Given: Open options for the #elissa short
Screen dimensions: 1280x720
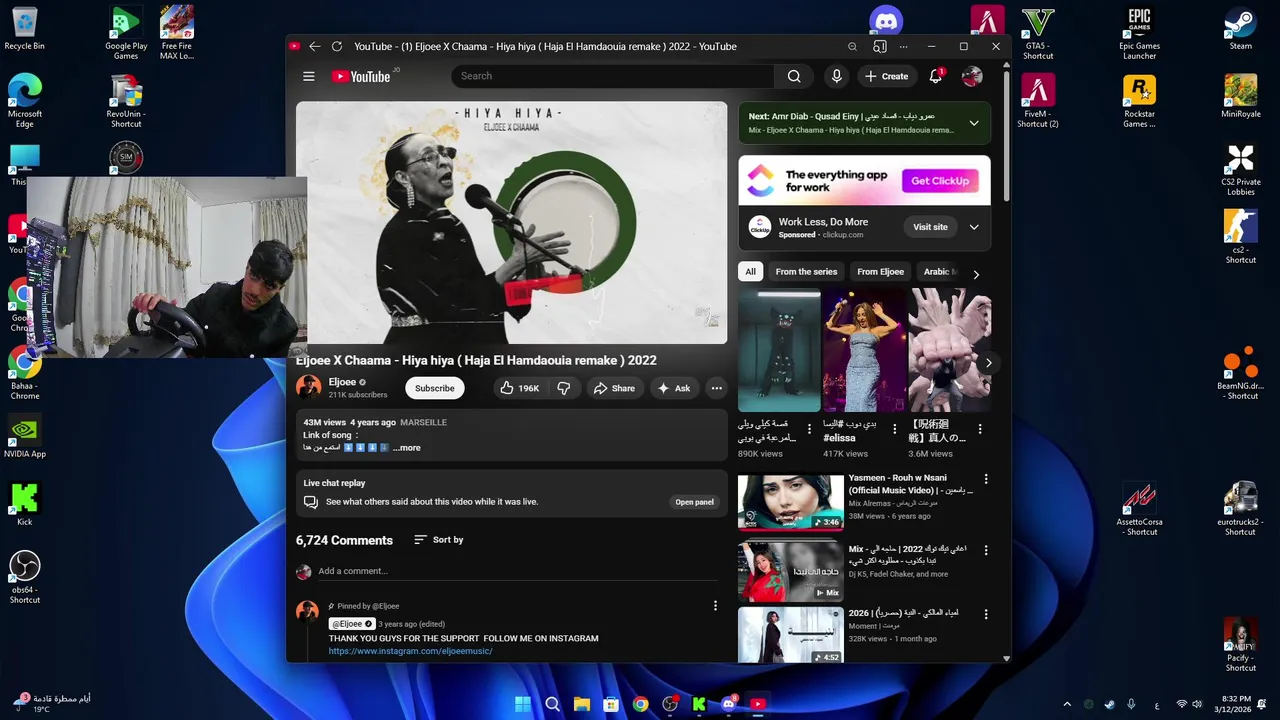Looking at the screenshot, I should [895, 429].
